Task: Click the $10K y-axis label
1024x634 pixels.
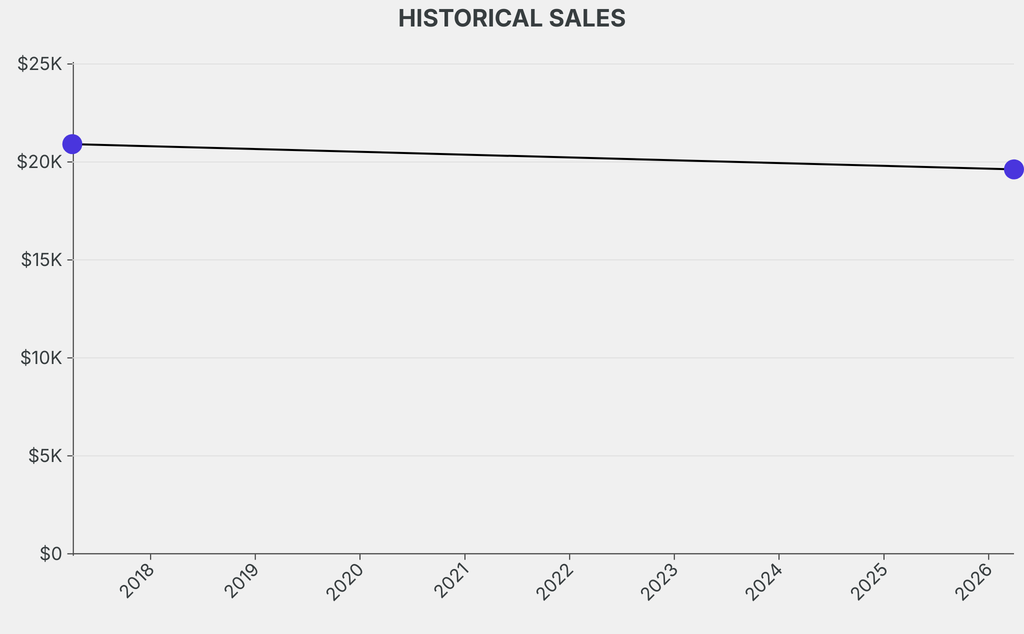Action: coord(41,358)
